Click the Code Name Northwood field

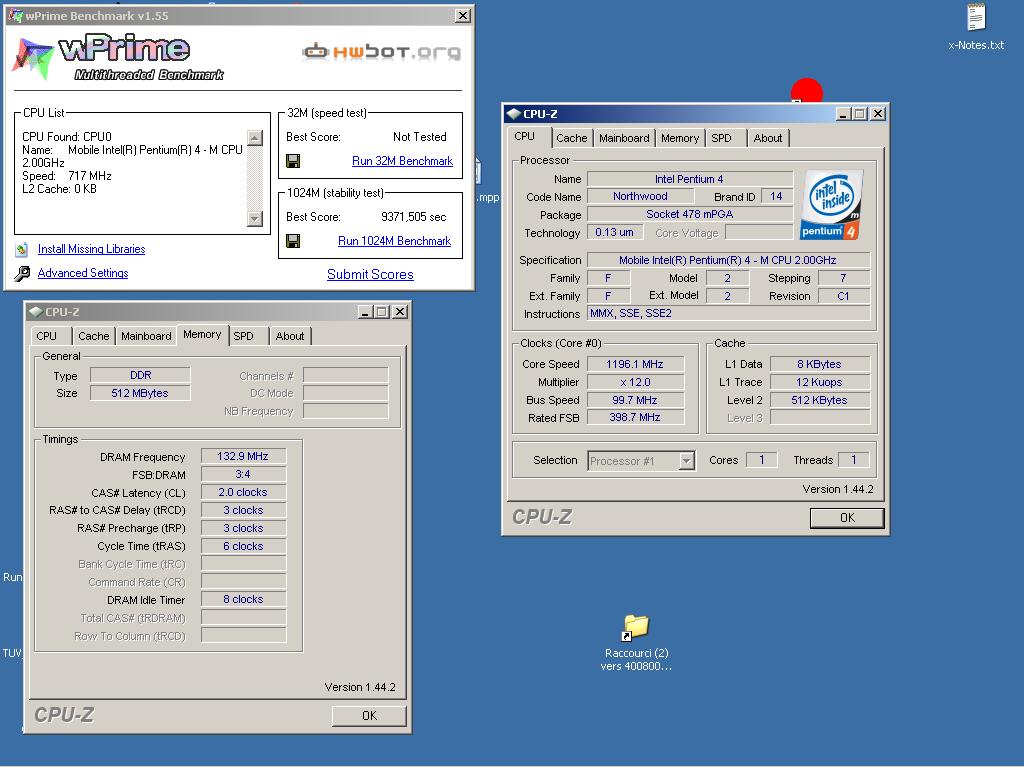click(640, 196)
